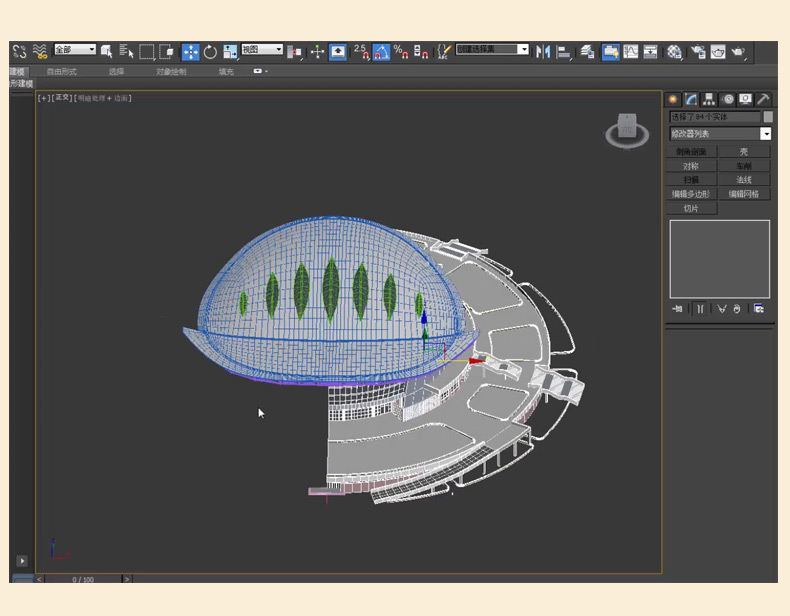
Task: Switch to the 建模 ribbon tab
Action: [x=18, y=72]
